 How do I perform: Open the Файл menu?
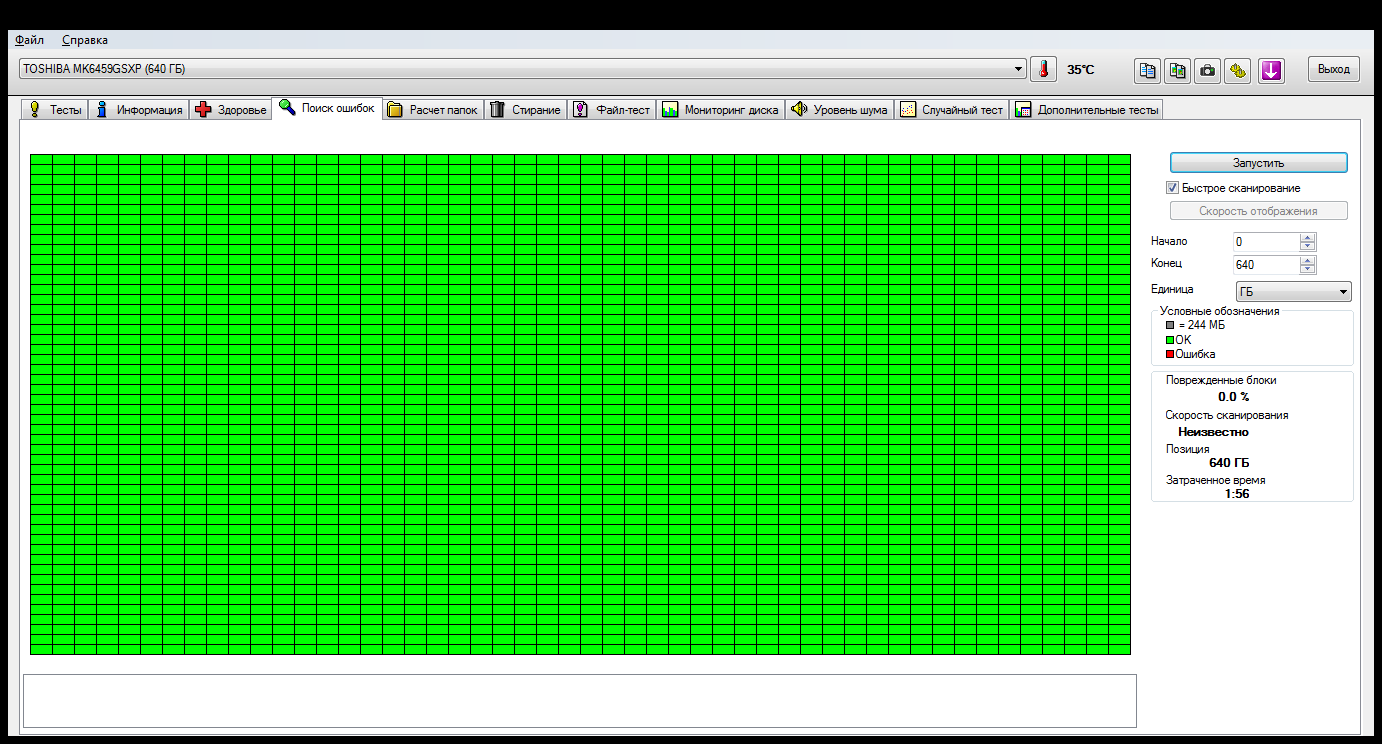tap(30, 40)
